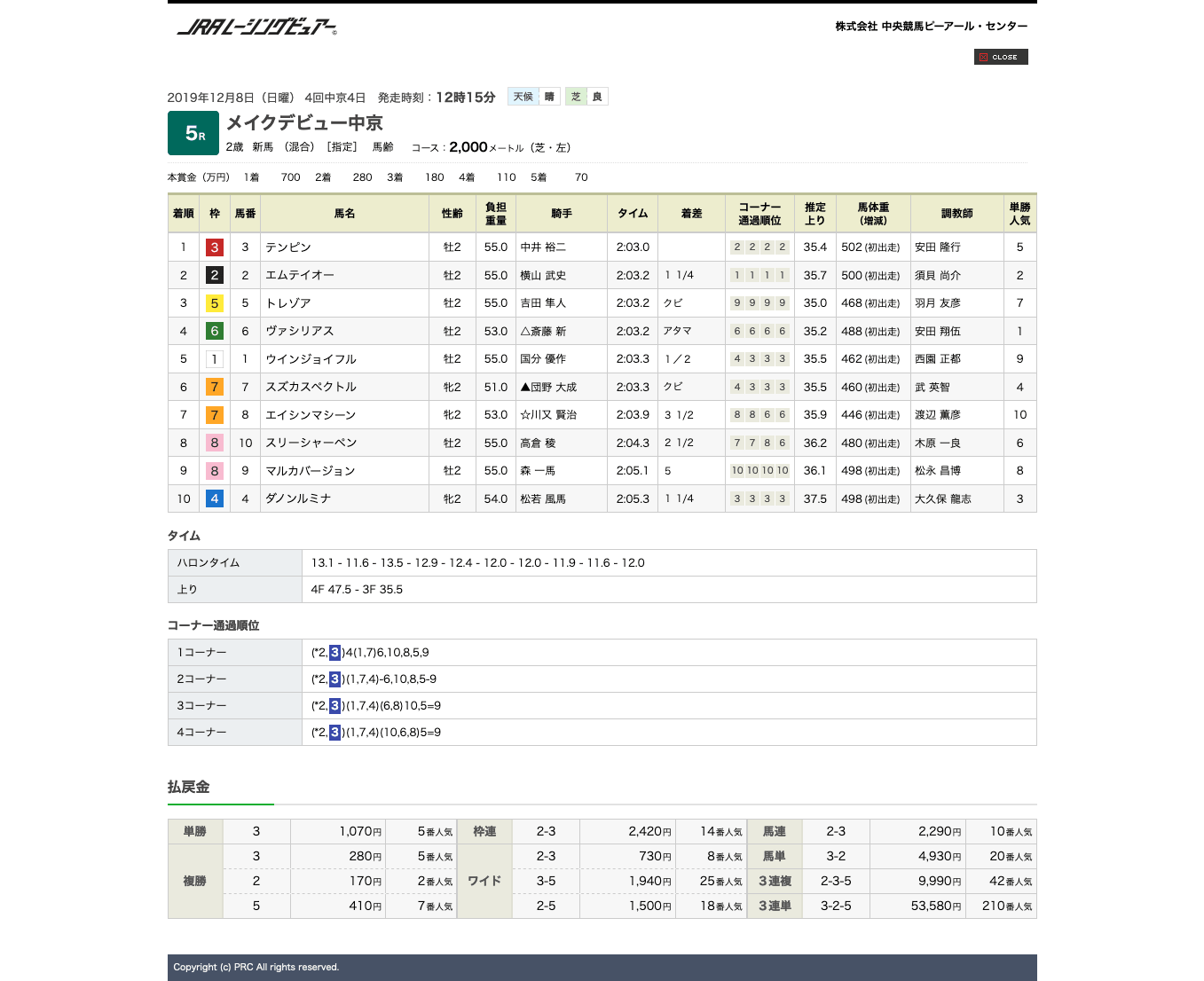
Task: Click the white frame 1 badge for ウインジョイフル
Action: pos(214,359)
